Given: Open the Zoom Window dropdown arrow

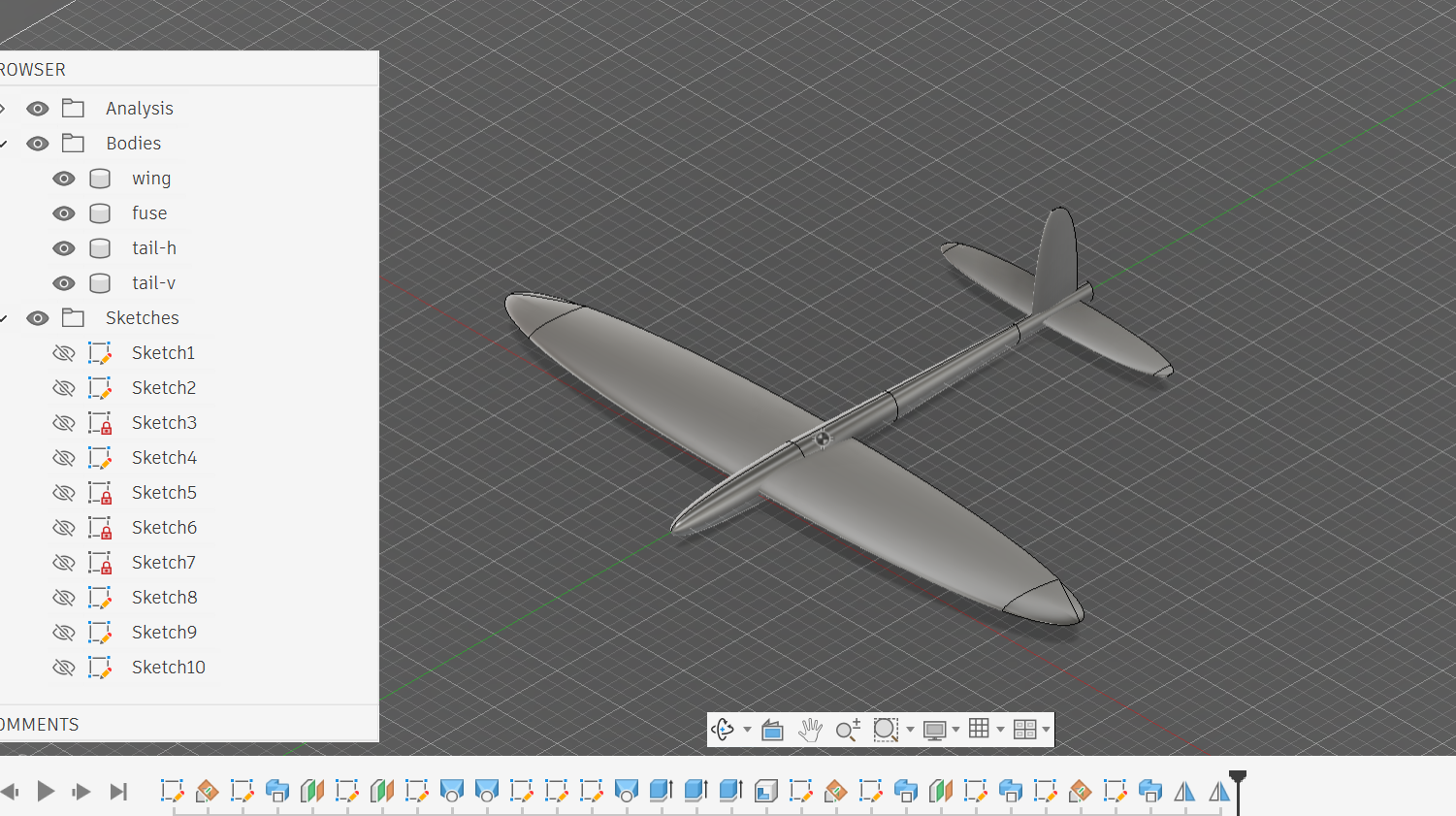Looking at the screenshot, I should pos(910,730).
